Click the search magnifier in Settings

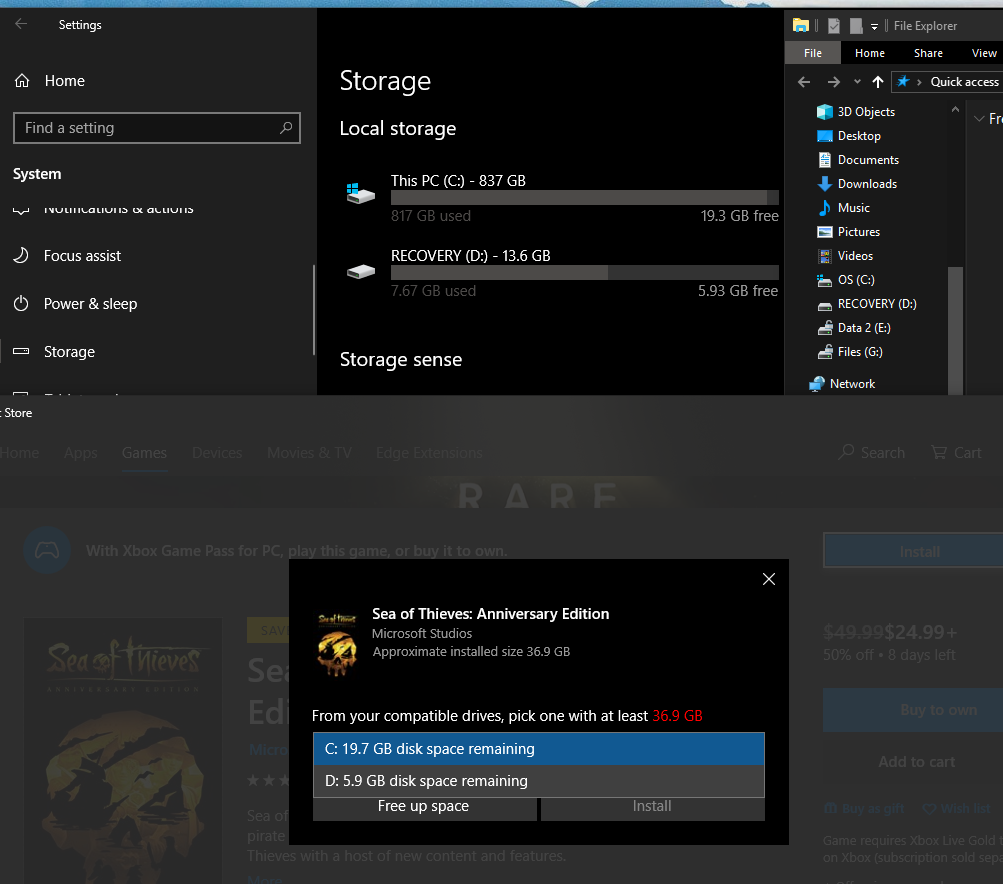click(286, 128)
